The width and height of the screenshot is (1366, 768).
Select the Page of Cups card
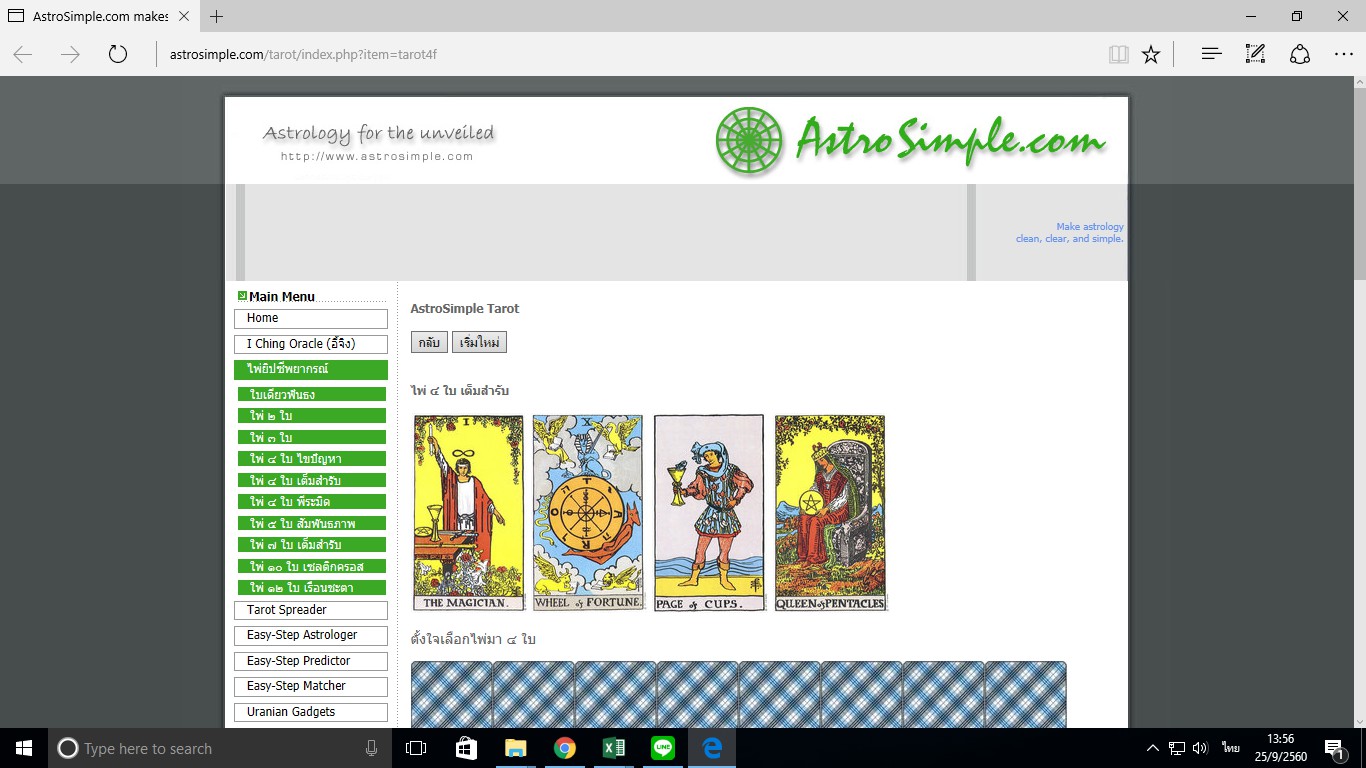709,513
